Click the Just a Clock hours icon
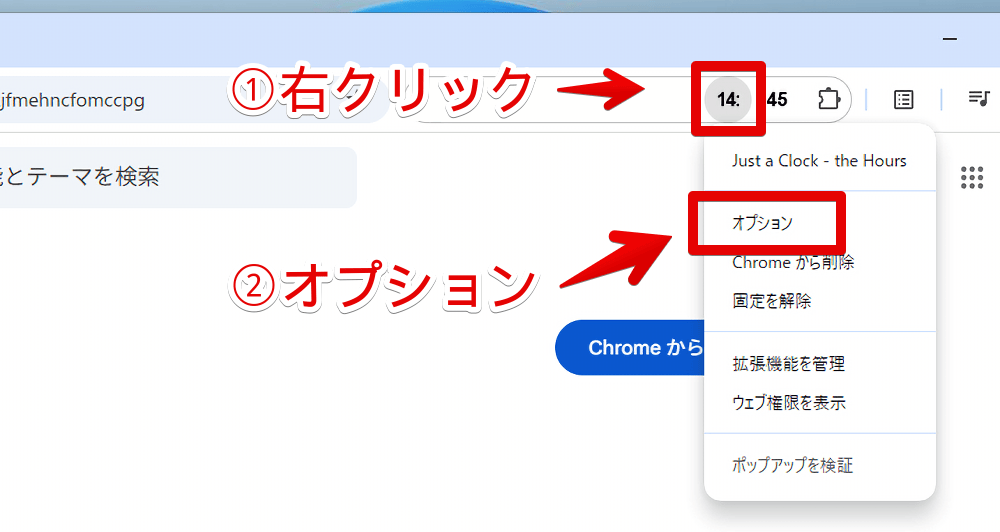This screenshot has width=1000, height=532. click(729, 99)
